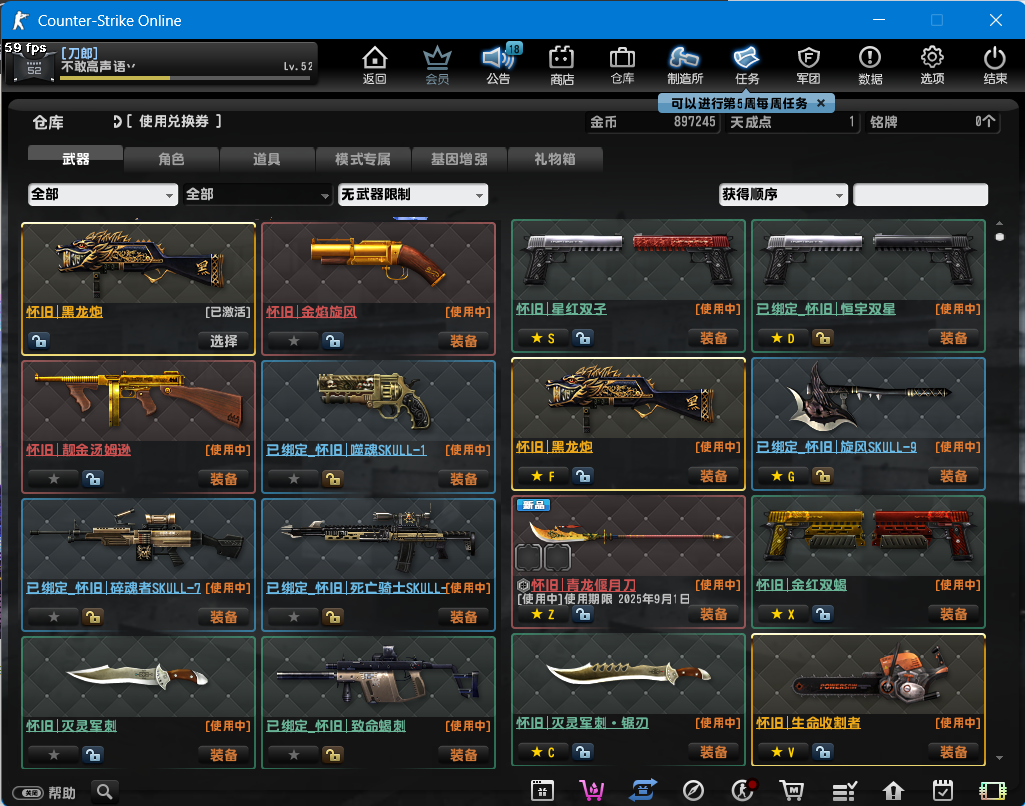Toggle favorite star on 怀旧|灭灵军刺
Image resolution: width=1025 pixels, height=806 pixels.
[x=54, y=754]
